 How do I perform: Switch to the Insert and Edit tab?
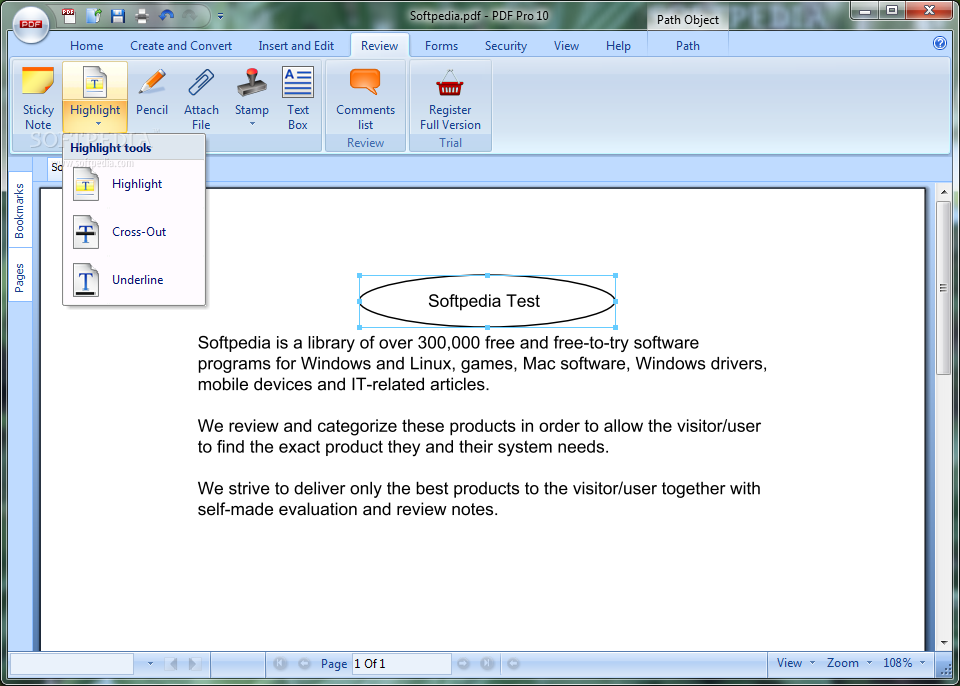click(296, 46)
